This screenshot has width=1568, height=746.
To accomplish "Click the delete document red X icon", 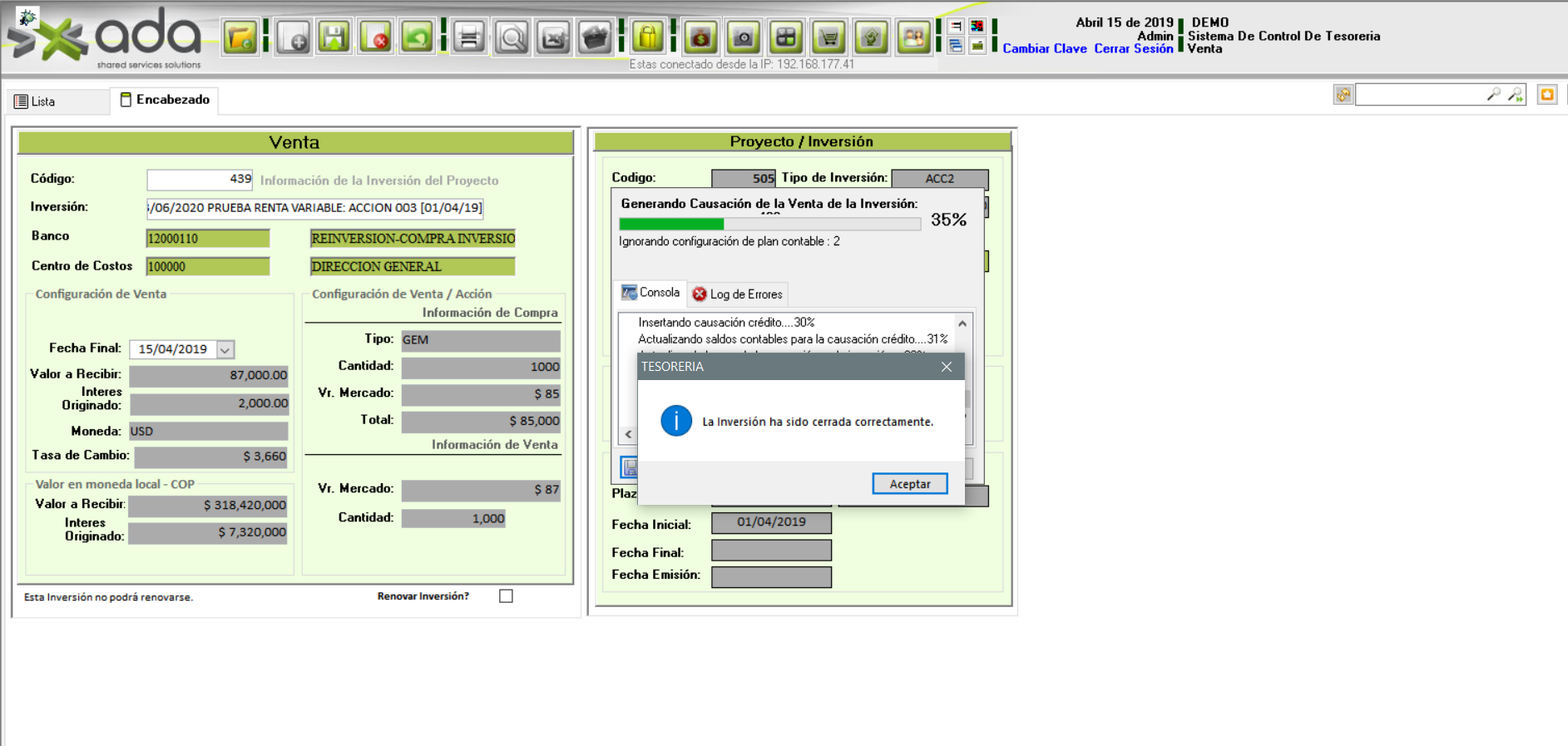I will (x=376, y=37).
